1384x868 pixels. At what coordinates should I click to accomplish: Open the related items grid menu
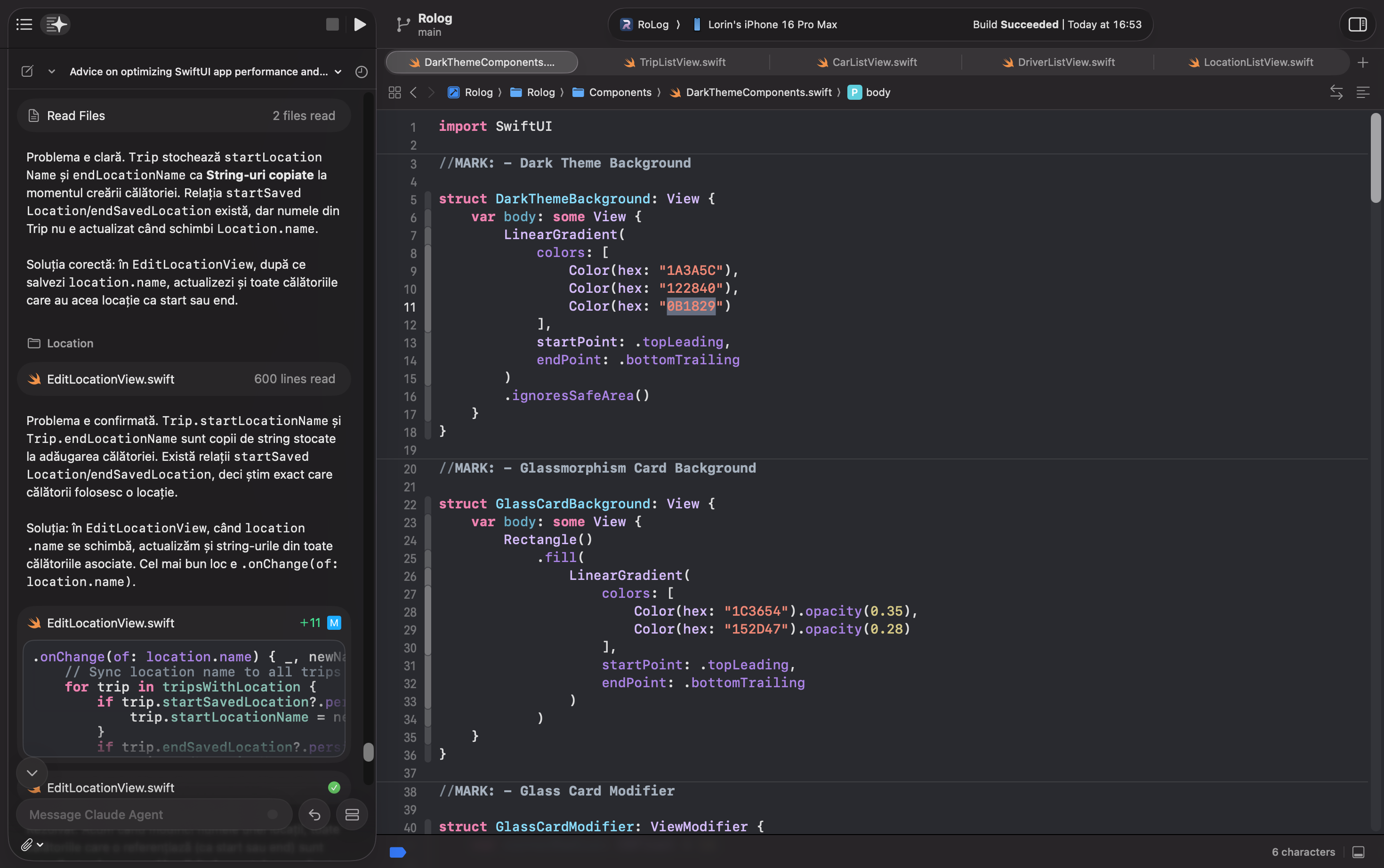coord(394,92)
